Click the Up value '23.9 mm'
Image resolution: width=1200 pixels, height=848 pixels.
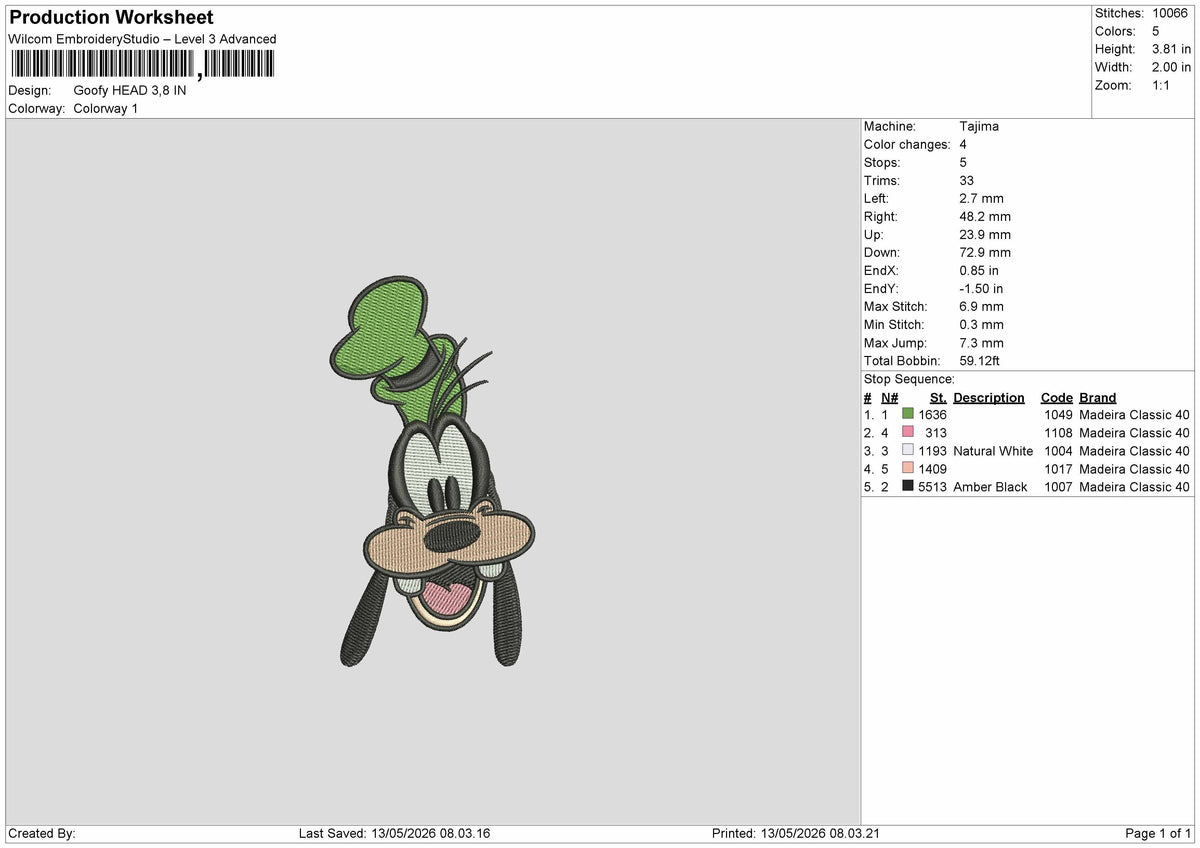pos(985,234)
